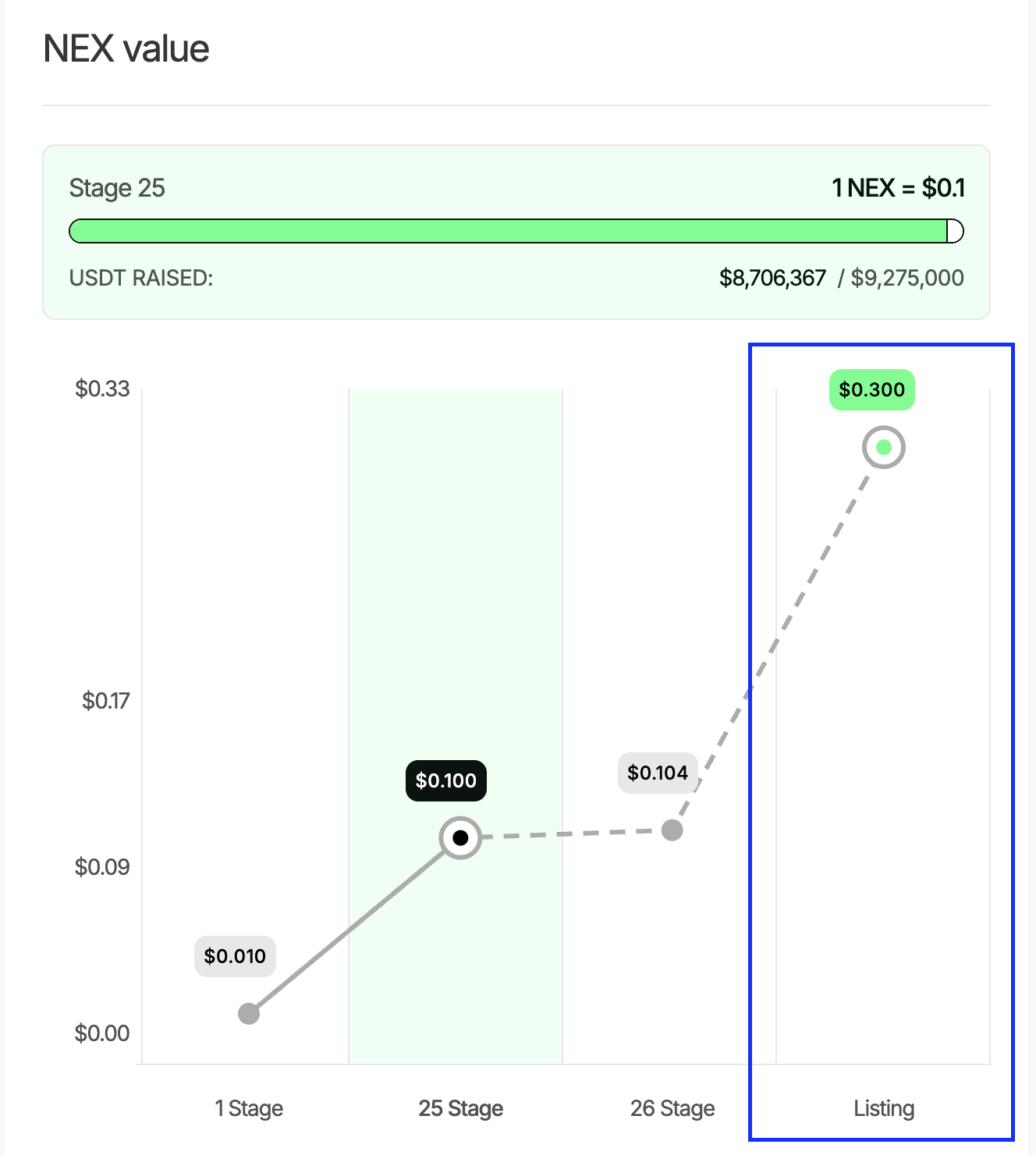Click the 26 Stage gray data point

tap(672, 830)
